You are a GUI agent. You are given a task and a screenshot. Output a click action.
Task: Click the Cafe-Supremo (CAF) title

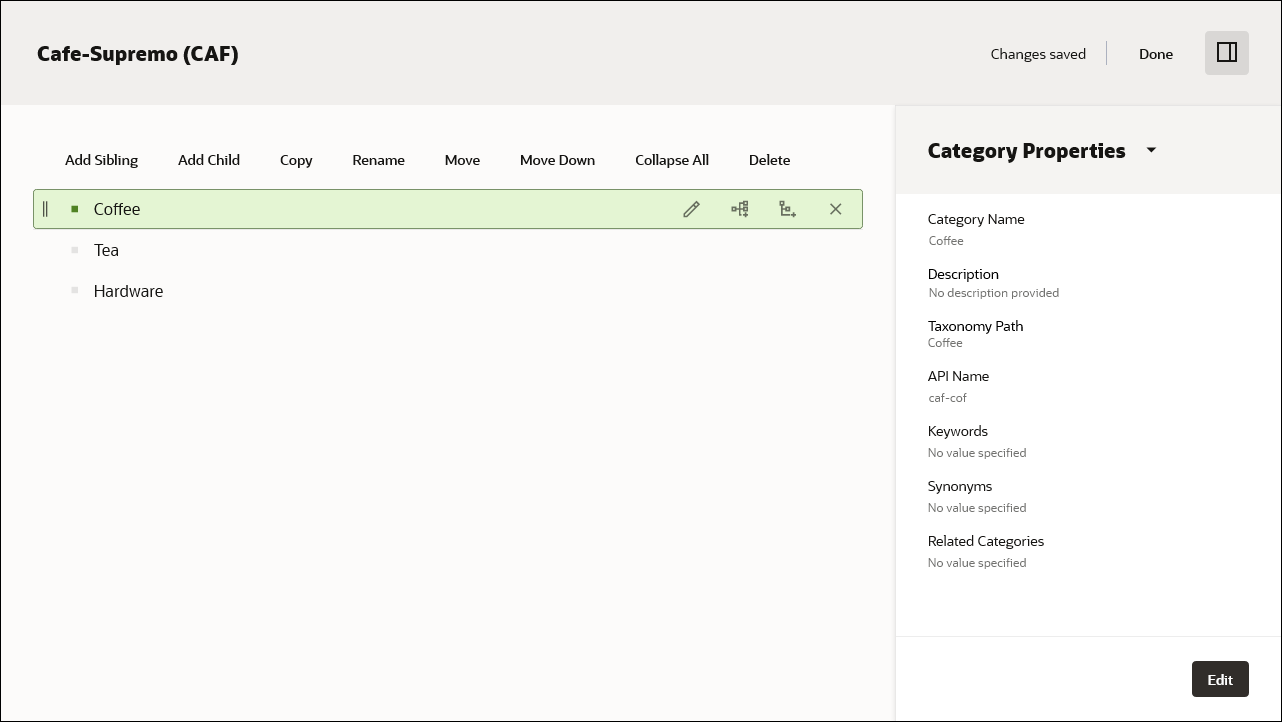click(x=137, y=54)
